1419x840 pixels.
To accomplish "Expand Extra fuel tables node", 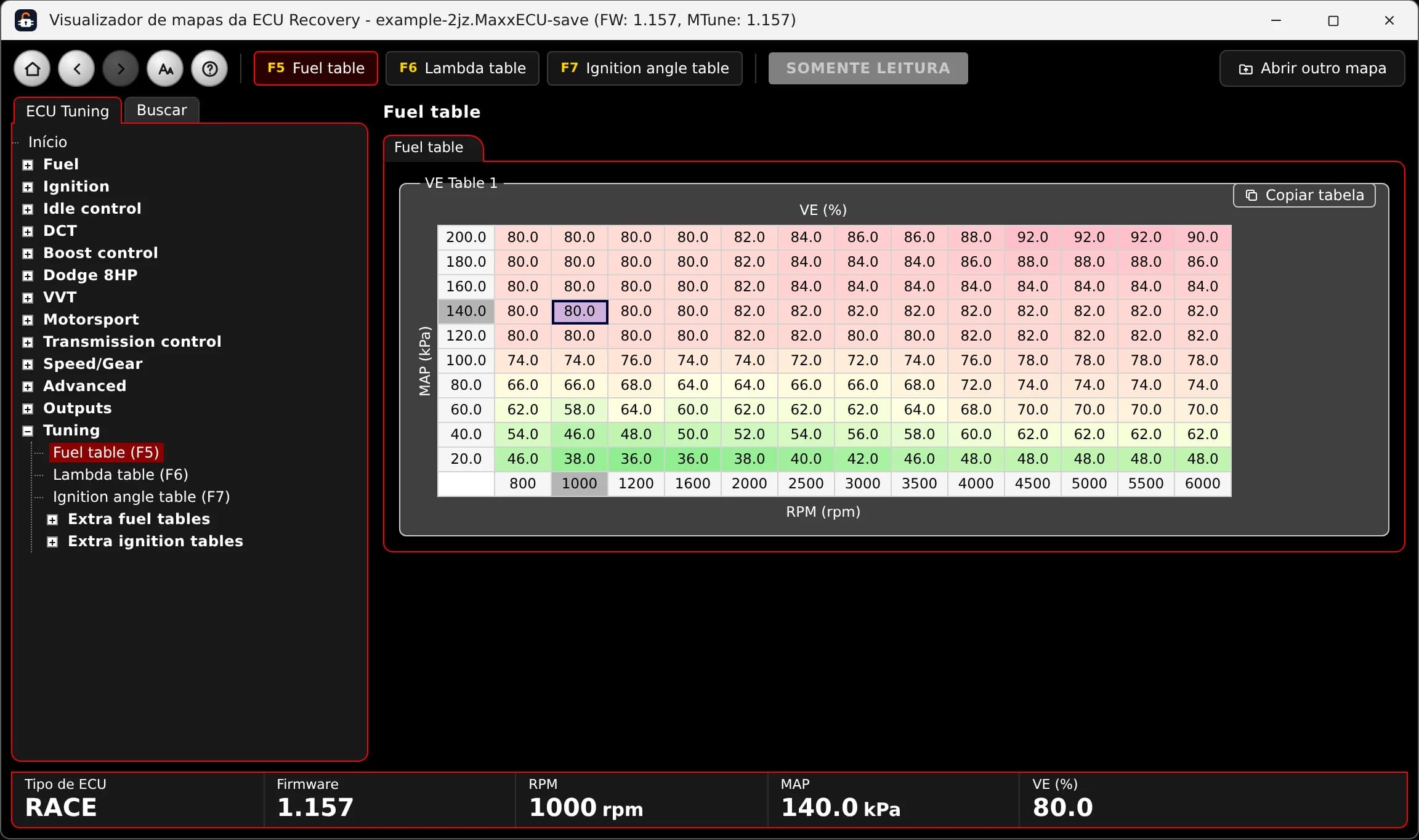I will point(52,520).
